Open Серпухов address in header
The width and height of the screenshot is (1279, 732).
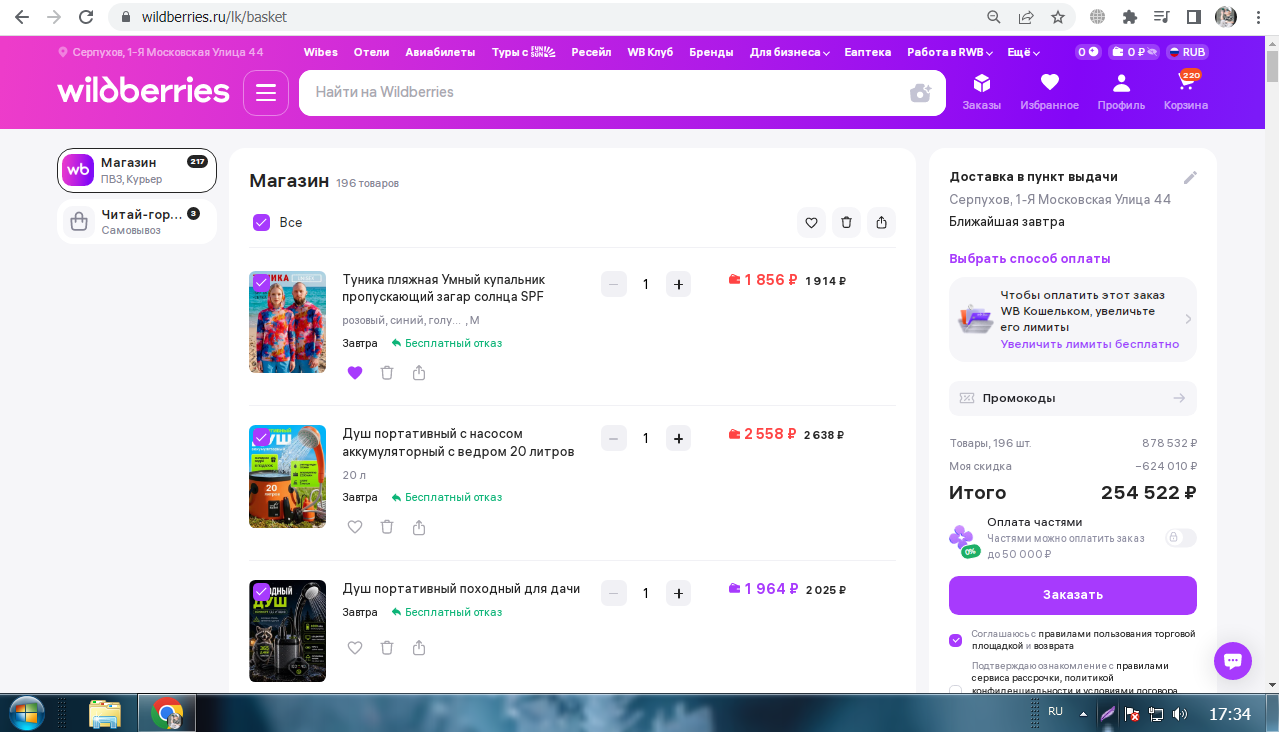tap(161, 52)
